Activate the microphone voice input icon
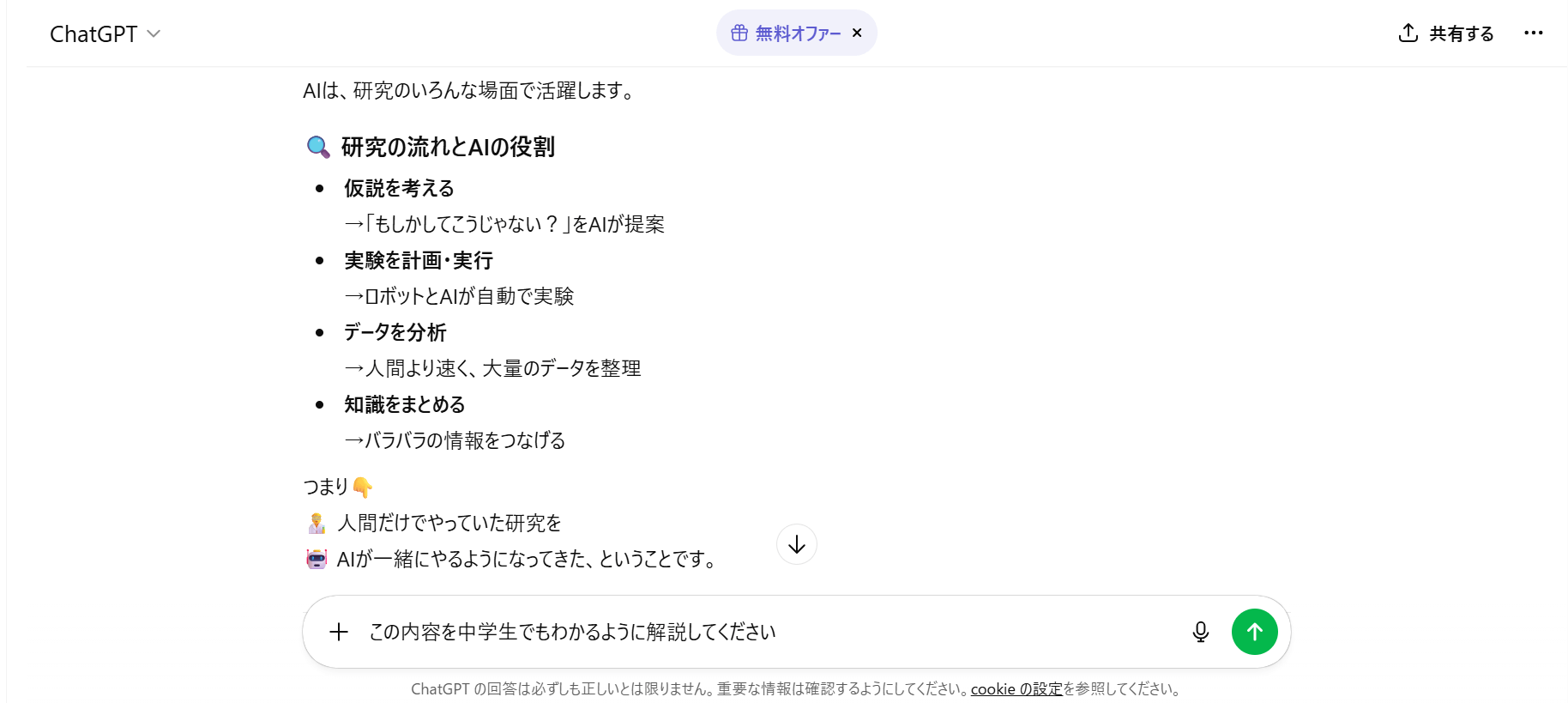 click(1200, 632)
